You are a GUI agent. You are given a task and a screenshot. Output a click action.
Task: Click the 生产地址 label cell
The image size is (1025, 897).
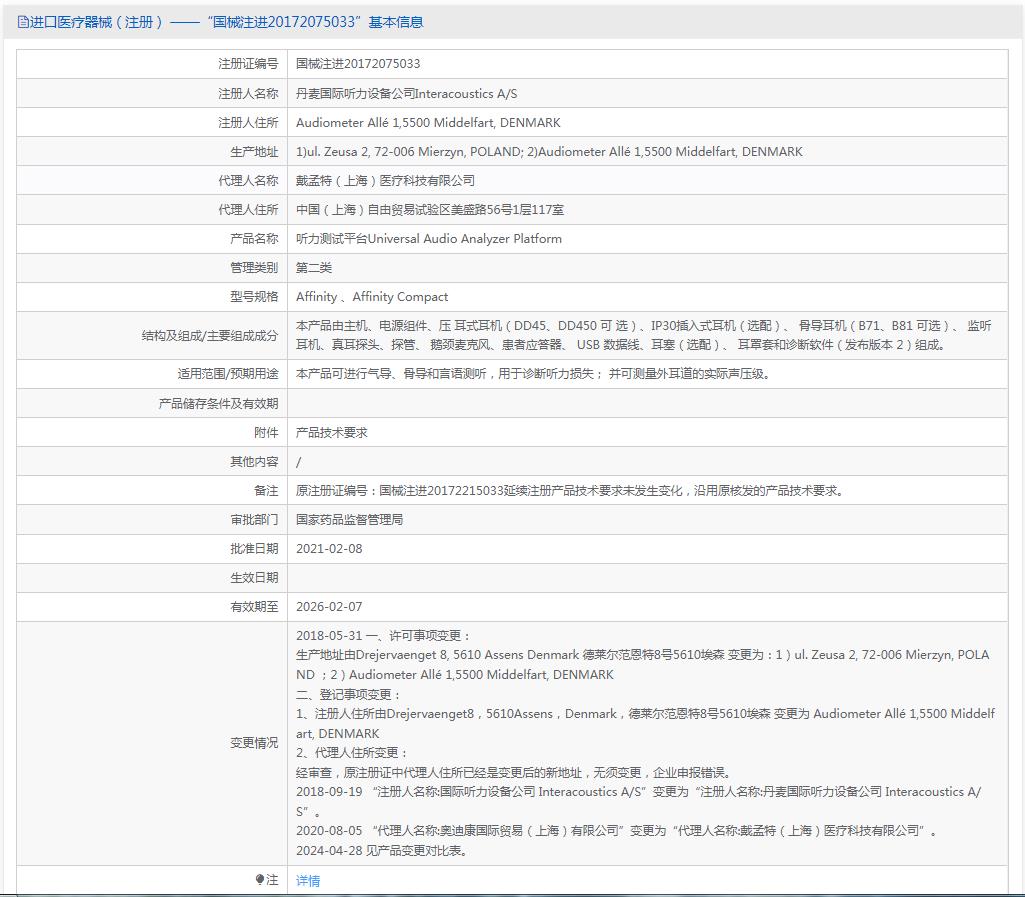coord(152,151)
